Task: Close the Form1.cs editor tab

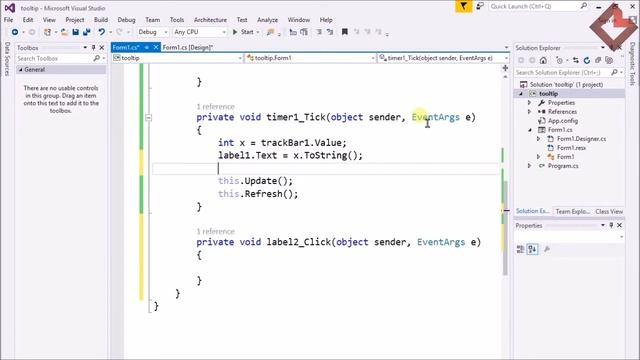Action: pyautogui.click(x=156, y=47)
